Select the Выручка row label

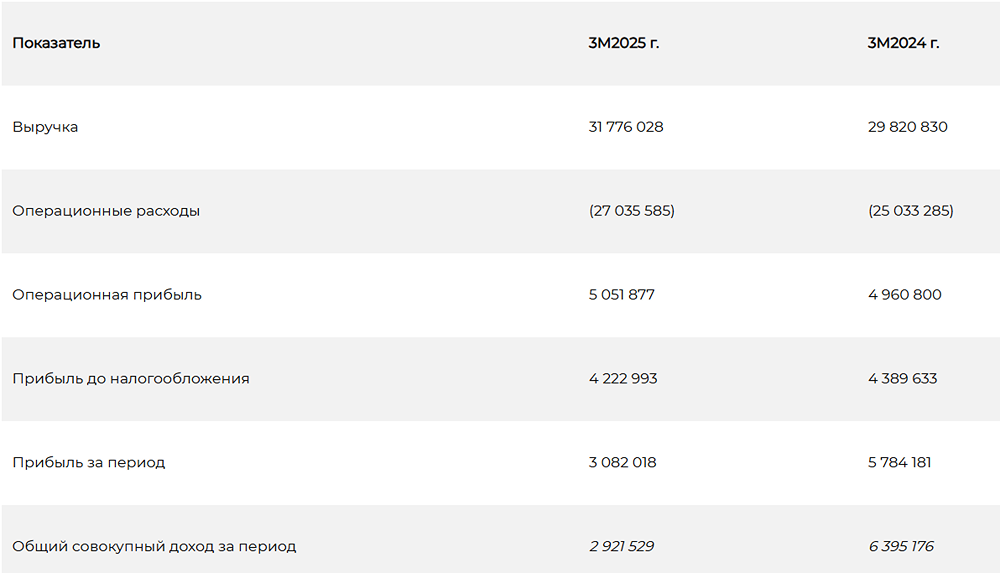pyautogui.click(x=45, y=127)
